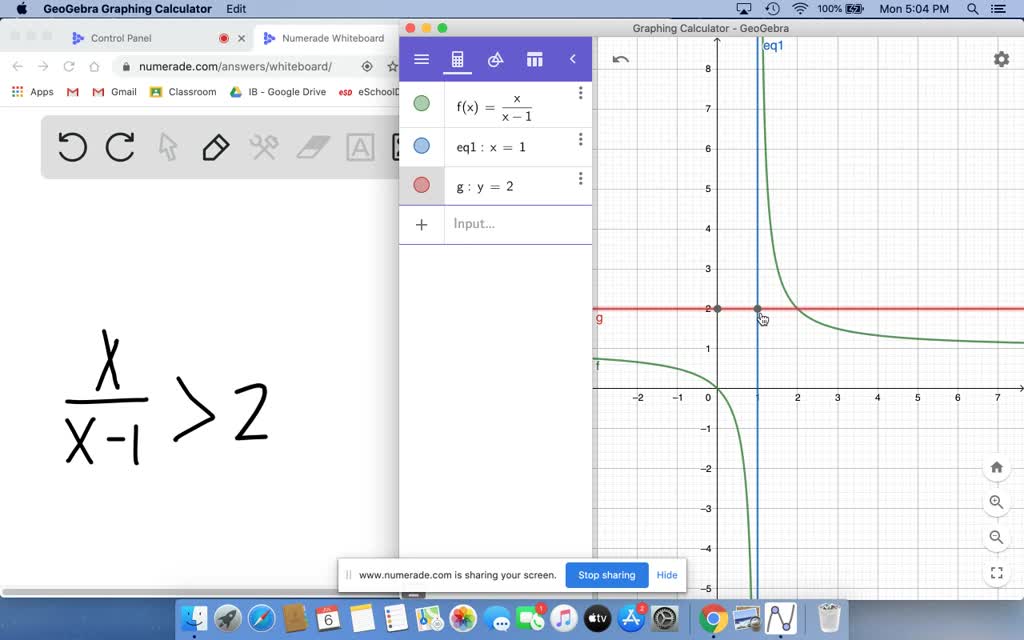The width and height of the screenshot is (1024, 640).
Task: Click the undo arrow on whiteboard toolbar
Action: tap(72, 148)
